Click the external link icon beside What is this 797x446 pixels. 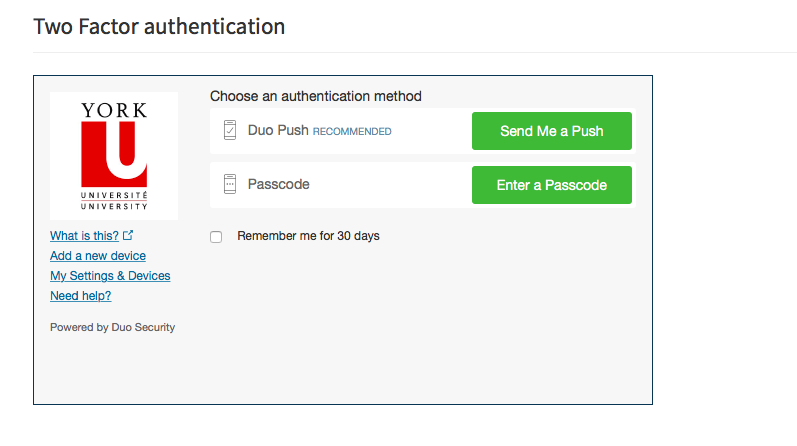coord(128,235)
